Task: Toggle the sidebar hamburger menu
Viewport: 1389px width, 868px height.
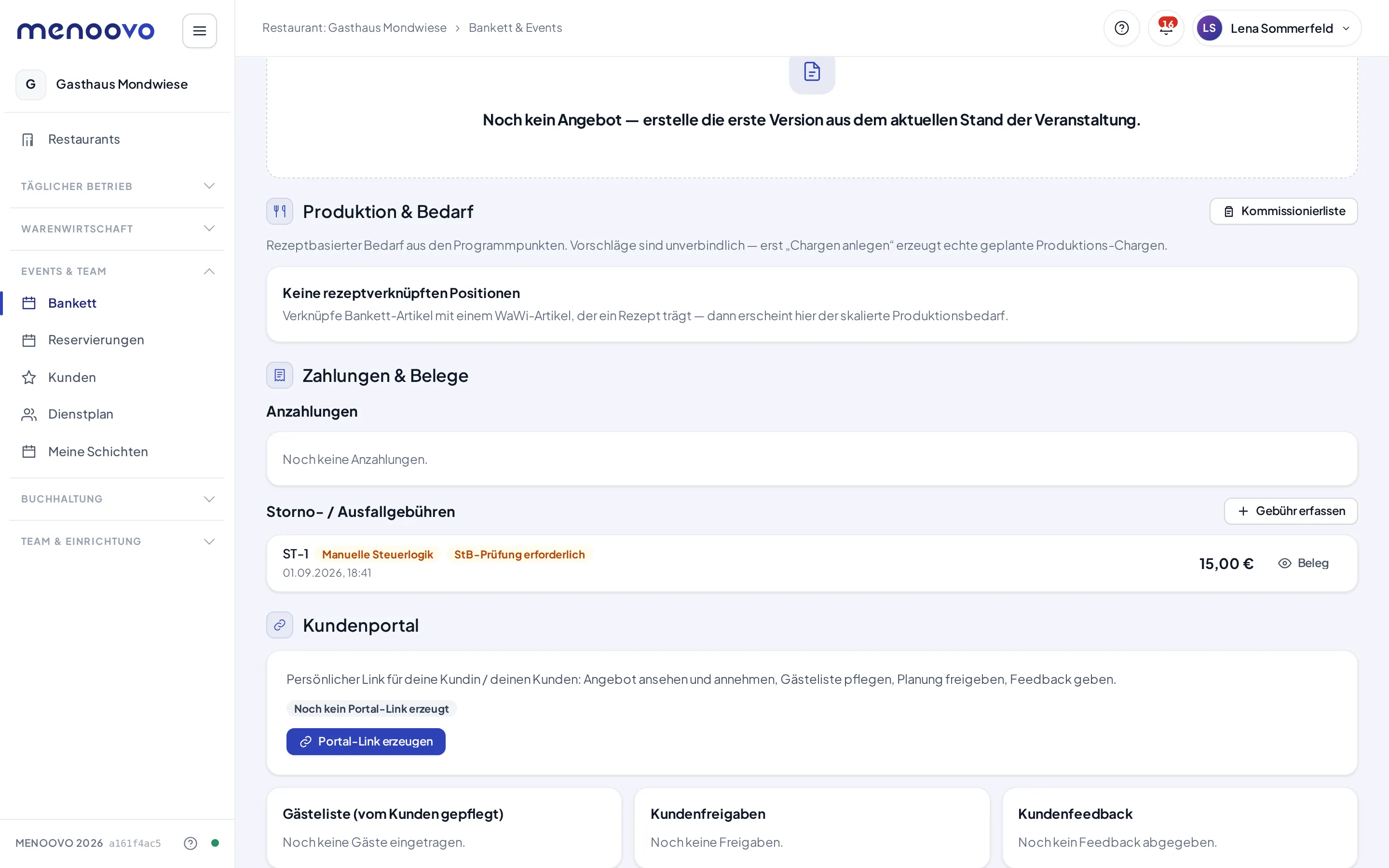Action: (199, 30)
